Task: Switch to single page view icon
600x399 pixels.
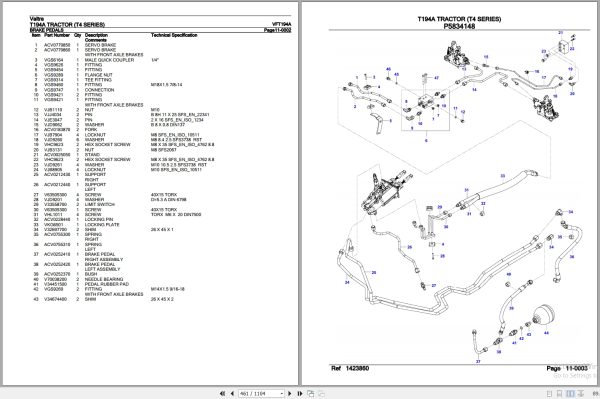Action: (x=549, y=394)
